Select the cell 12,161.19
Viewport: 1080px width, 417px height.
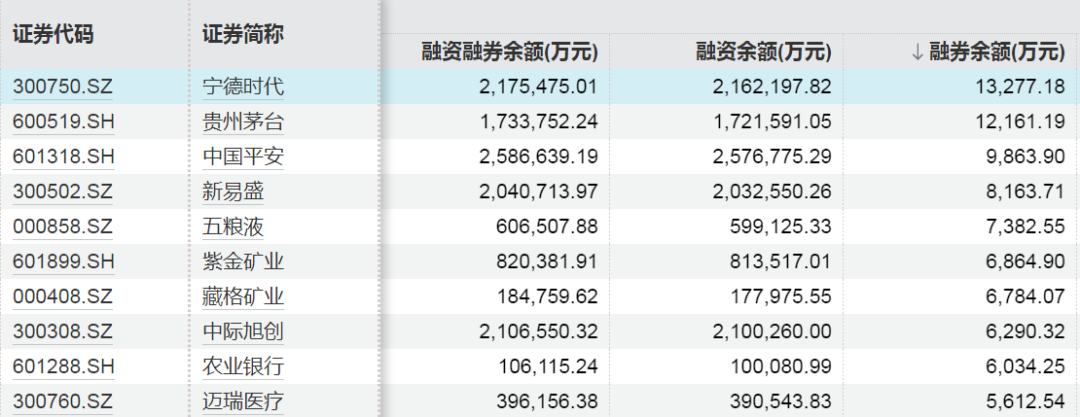(x=1022, y=122)
